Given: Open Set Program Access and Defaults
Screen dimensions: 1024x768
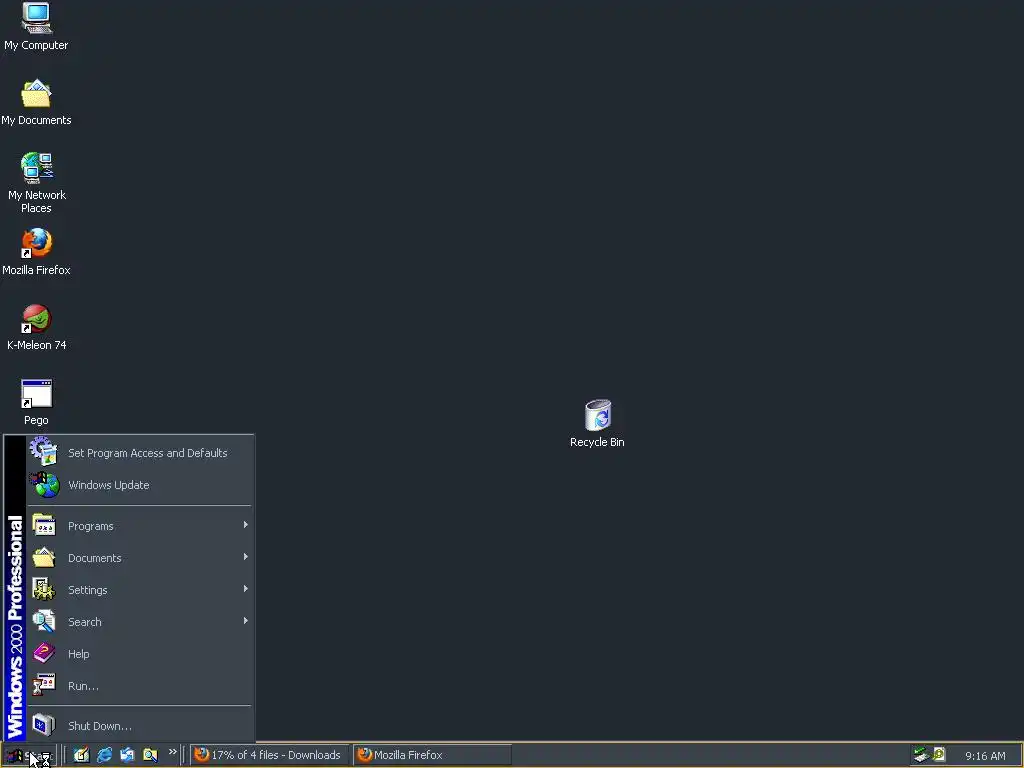Looking at the screenshot, I should tap(139, 453).
